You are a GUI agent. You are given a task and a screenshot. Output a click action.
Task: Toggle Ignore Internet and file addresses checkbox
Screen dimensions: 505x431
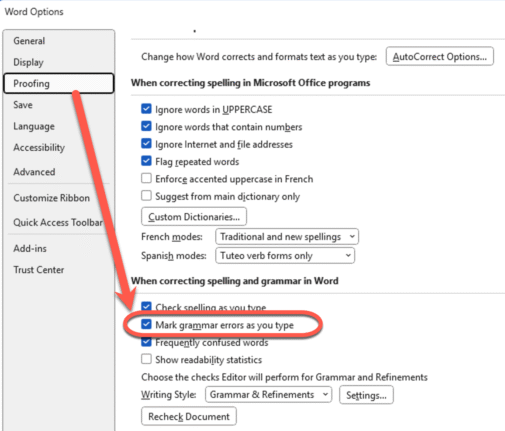pyautogui.click(x=146, y=143)
